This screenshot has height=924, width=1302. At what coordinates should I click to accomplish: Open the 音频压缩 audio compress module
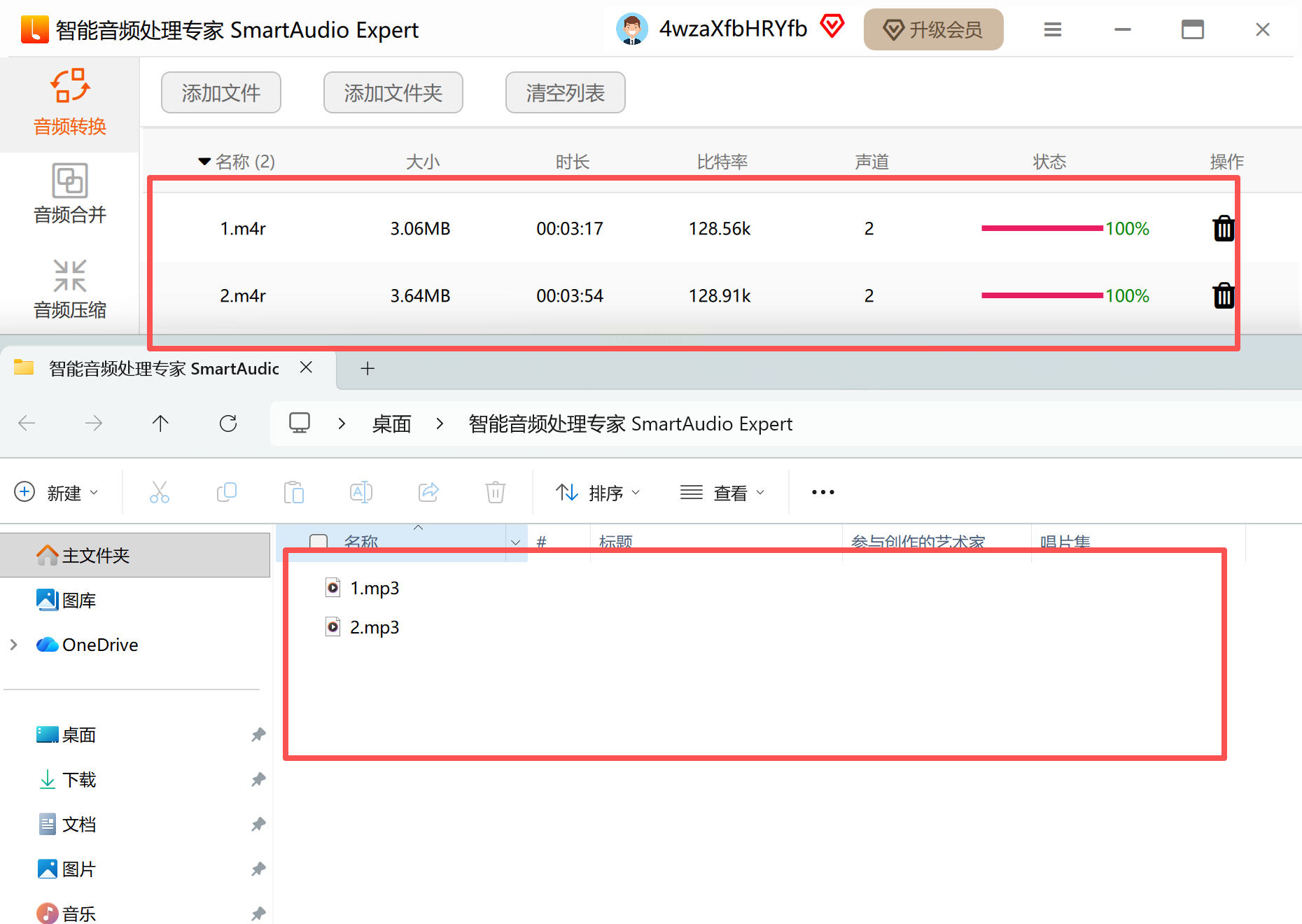(70, 289)
